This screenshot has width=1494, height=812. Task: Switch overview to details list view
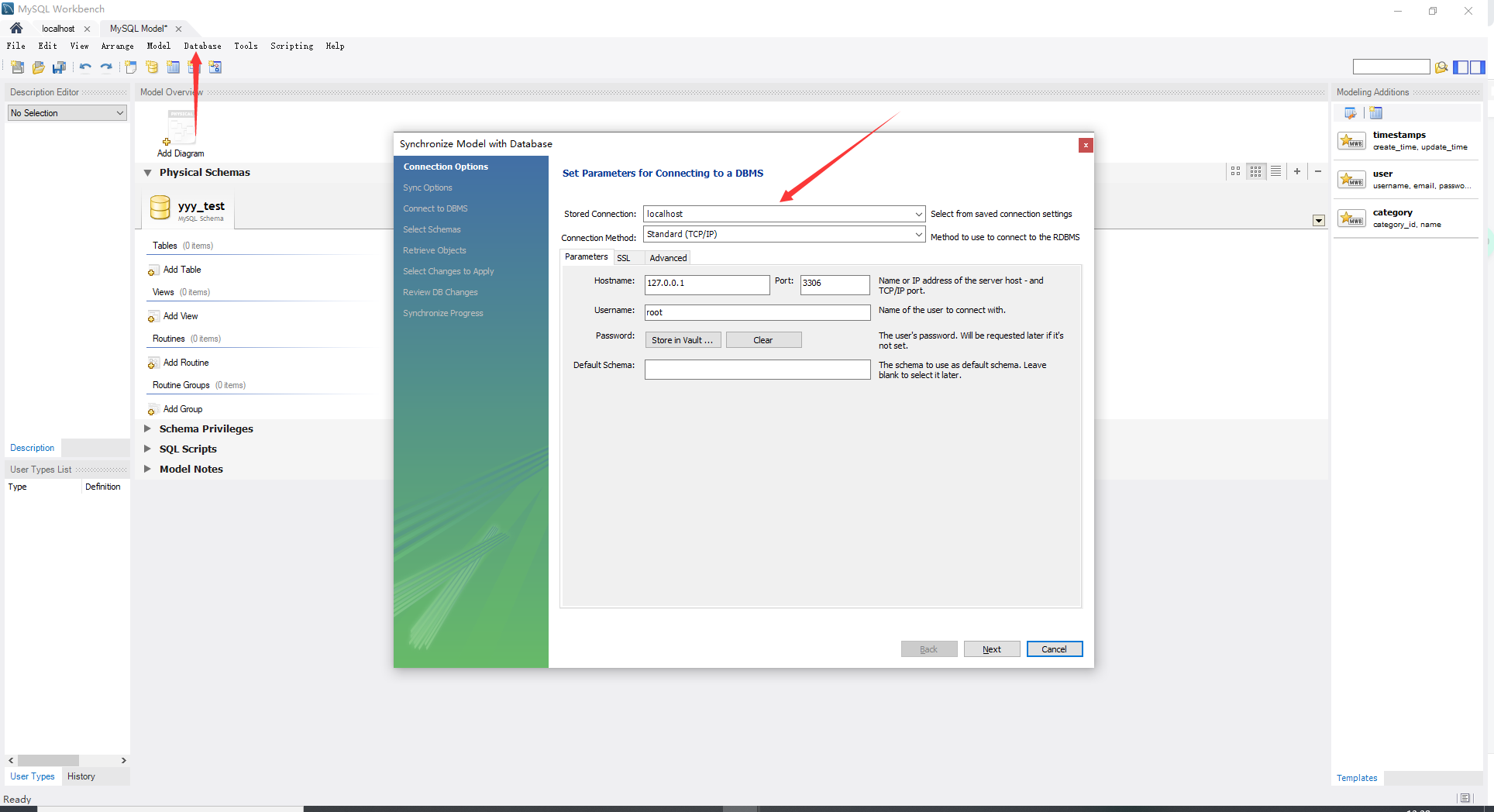[x=1275, y=171]
